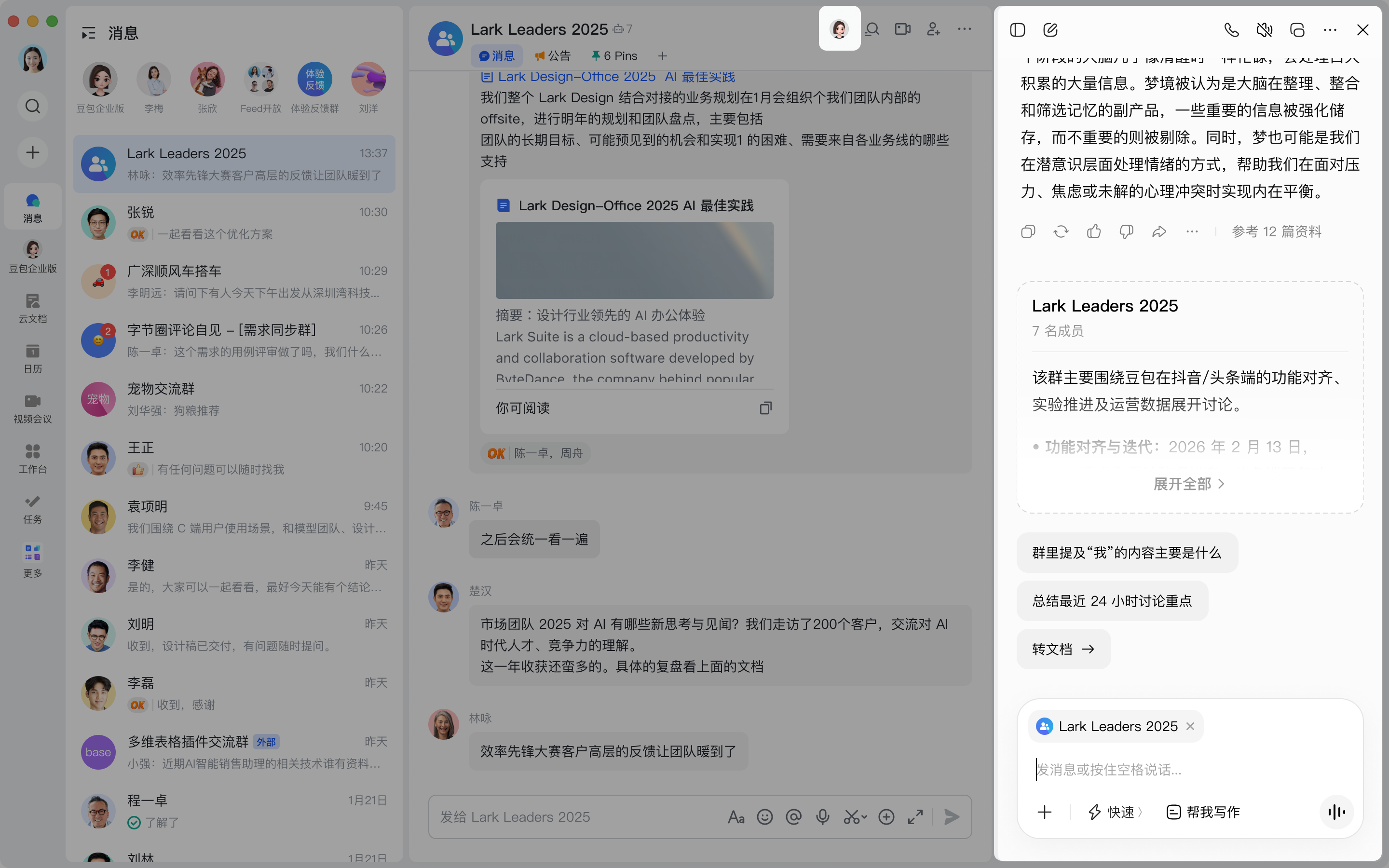Open 任务 tasks in sidebar
Viewport: 1389px width, 868px height.
33,509
